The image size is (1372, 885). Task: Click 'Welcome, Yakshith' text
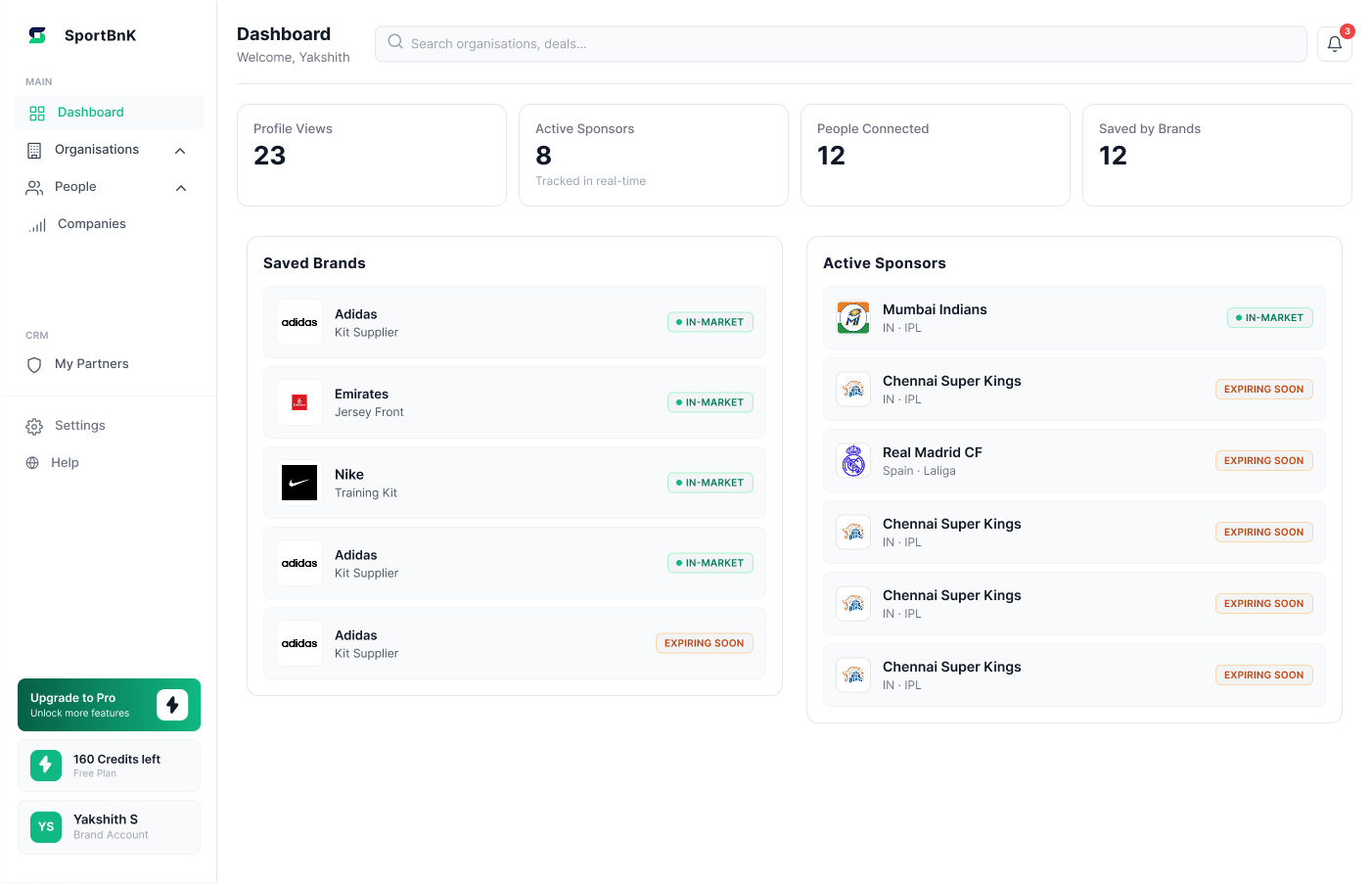pyautogui.click(x=294, y=58)
